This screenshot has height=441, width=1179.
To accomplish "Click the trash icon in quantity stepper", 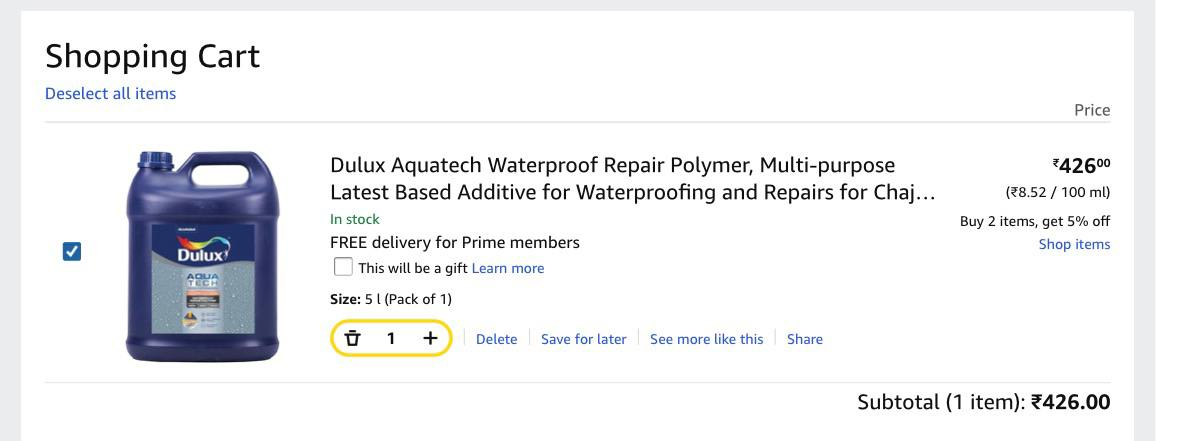I will click(352, 338).
